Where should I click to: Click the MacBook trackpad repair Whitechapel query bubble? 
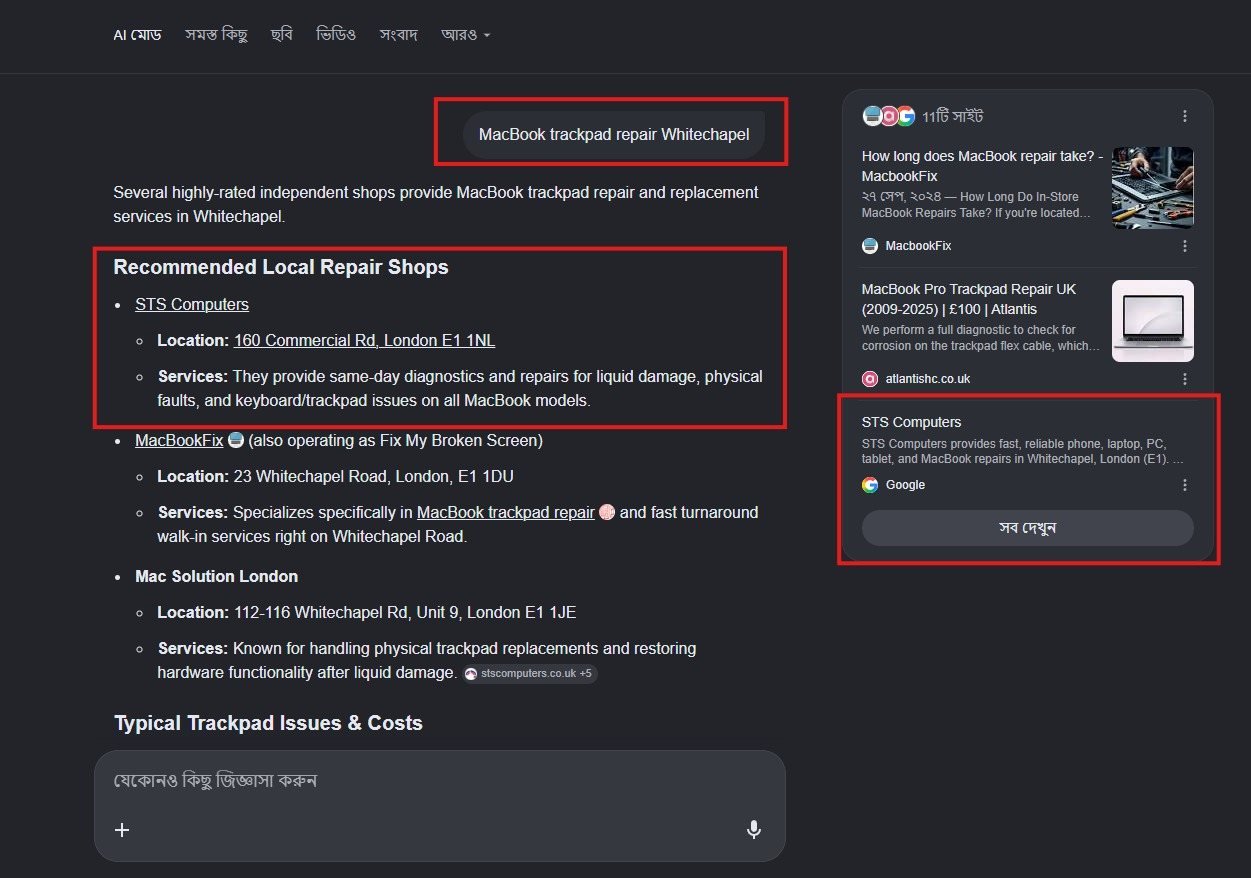[x=614, y=134]
